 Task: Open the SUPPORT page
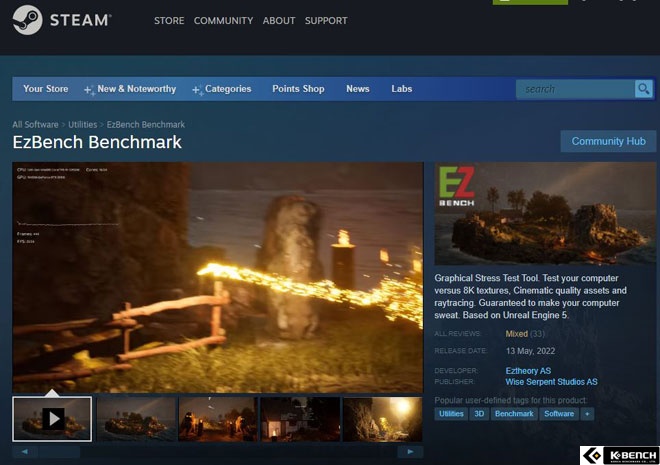coord(326,21)
